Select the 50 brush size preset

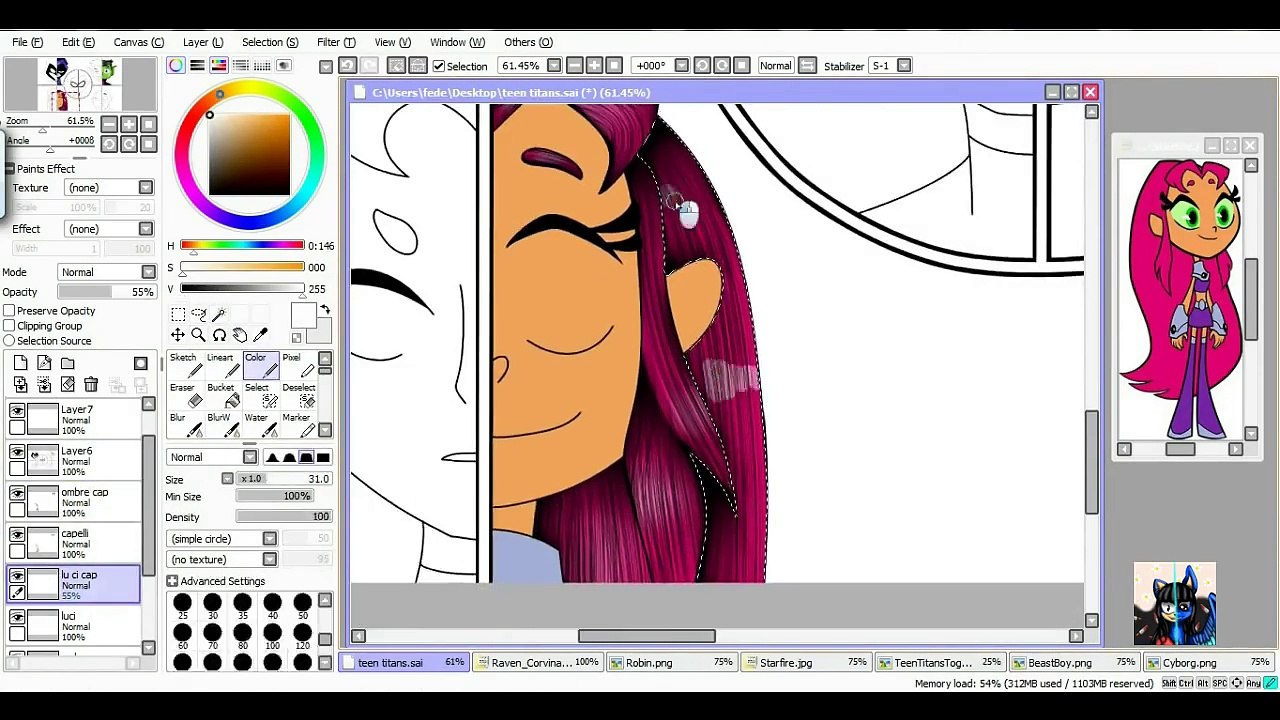(302, 606)
